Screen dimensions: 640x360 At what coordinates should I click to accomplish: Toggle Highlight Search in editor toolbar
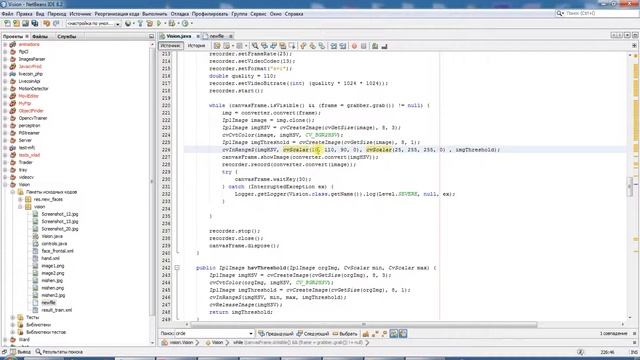click(282, 46)
